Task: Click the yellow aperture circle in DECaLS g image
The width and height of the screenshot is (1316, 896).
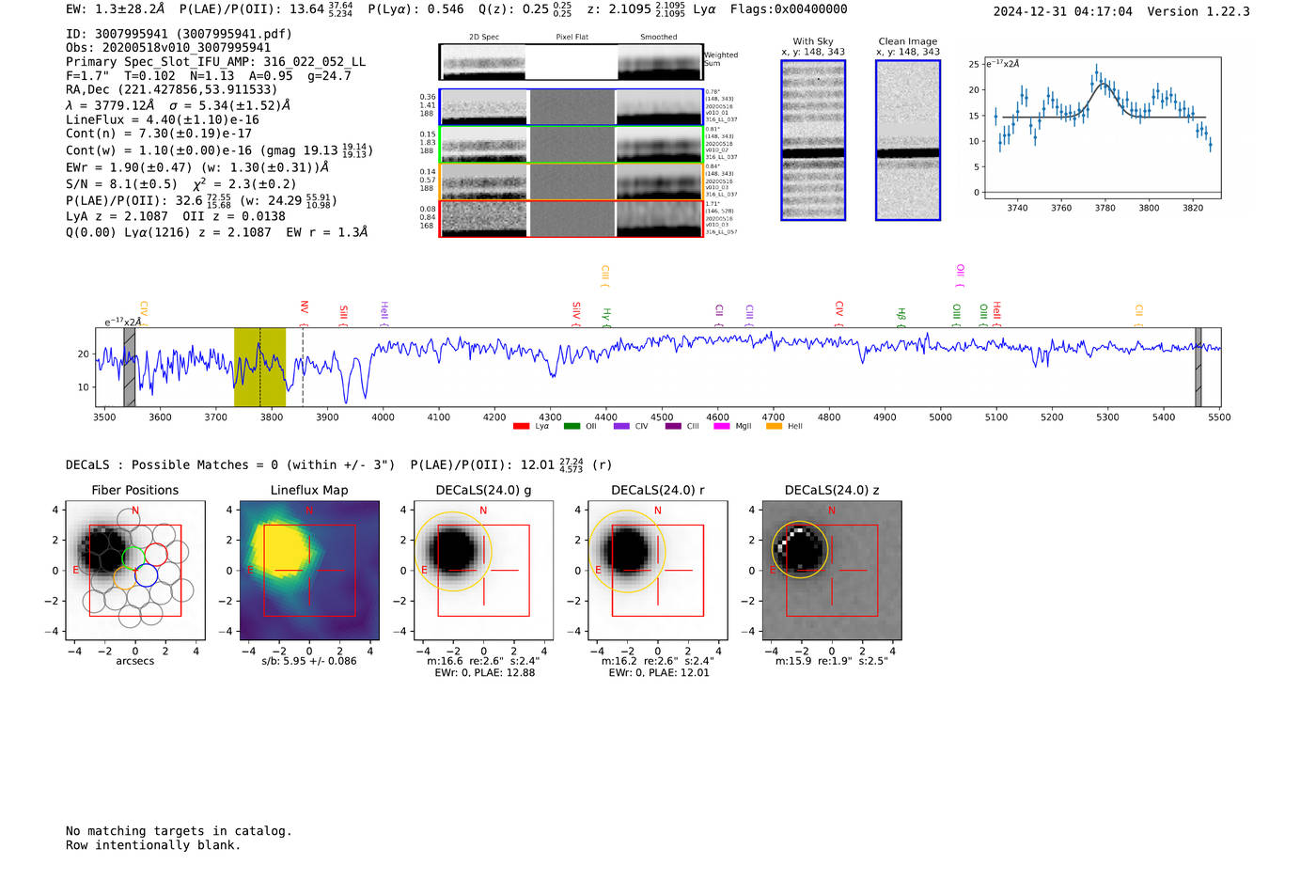Action: tap(453, 551)
